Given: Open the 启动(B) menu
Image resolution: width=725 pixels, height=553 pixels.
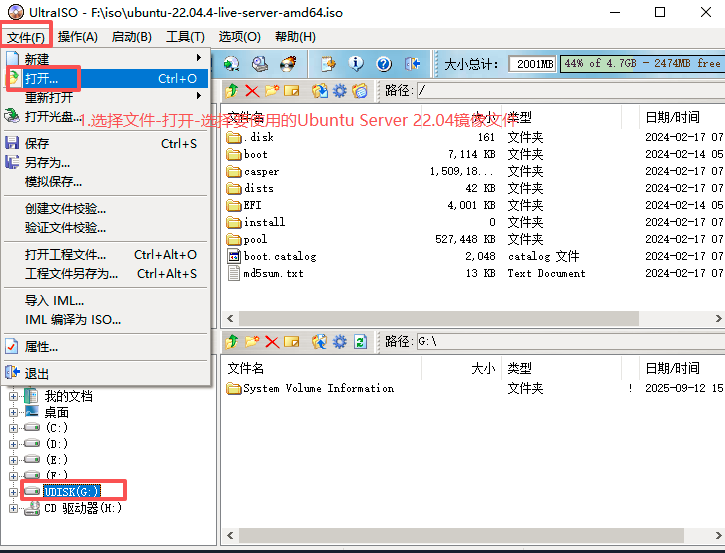Looking at the screenshot, I should pos(132,37).
